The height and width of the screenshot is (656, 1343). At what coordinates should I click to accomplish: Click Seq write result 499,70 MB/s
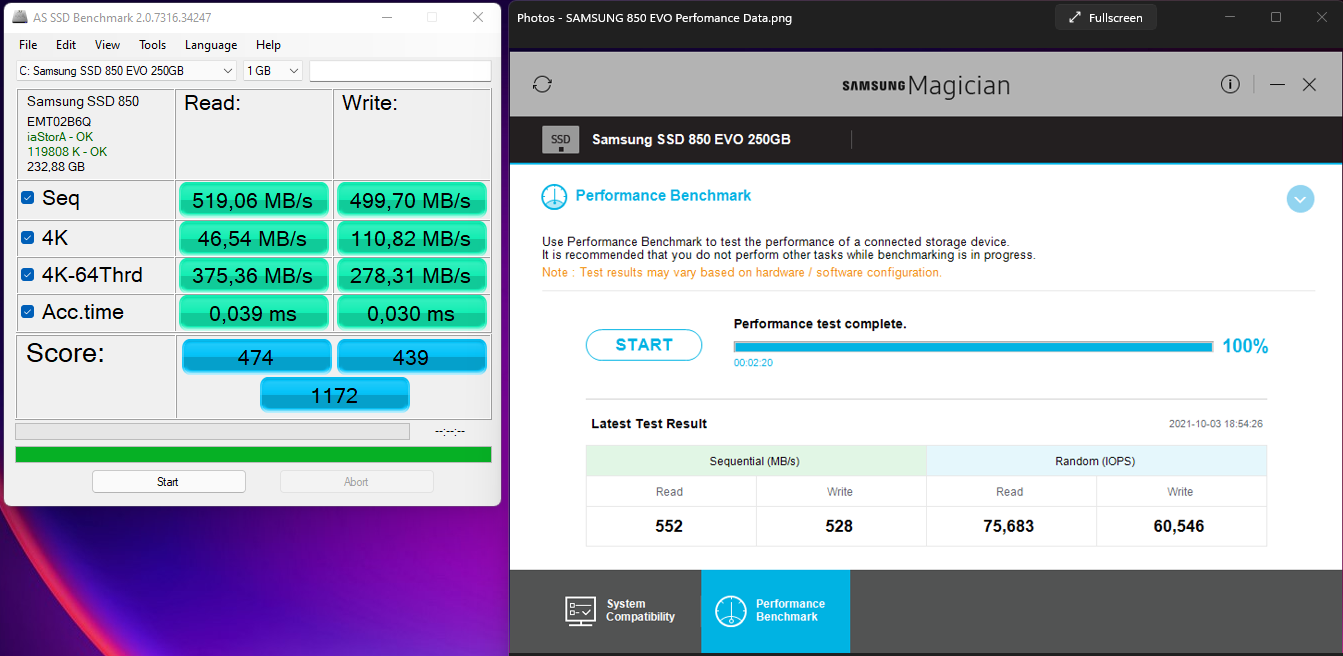tap(411, 200)
